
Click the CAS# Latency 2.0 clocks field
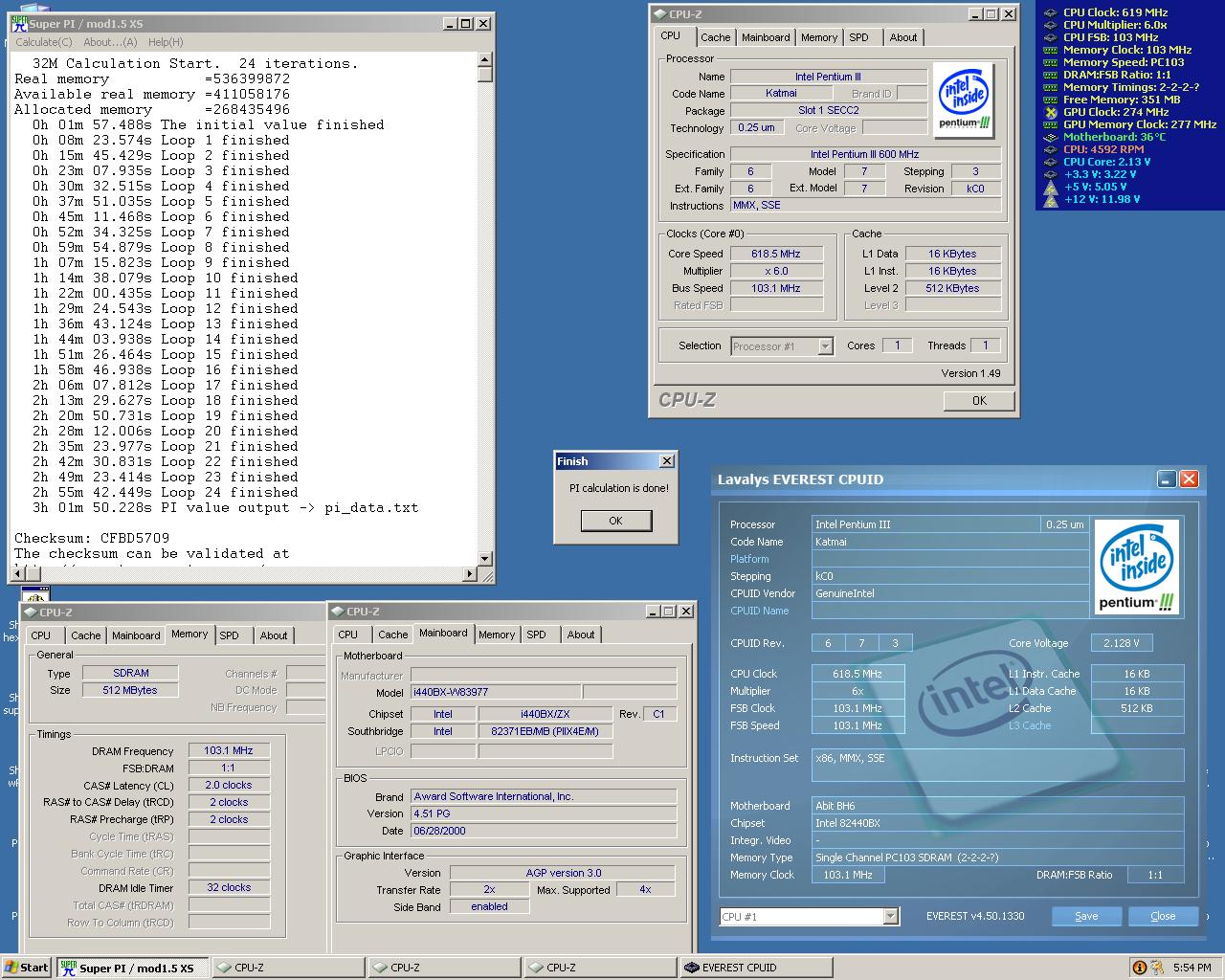(x=229, y=785)
